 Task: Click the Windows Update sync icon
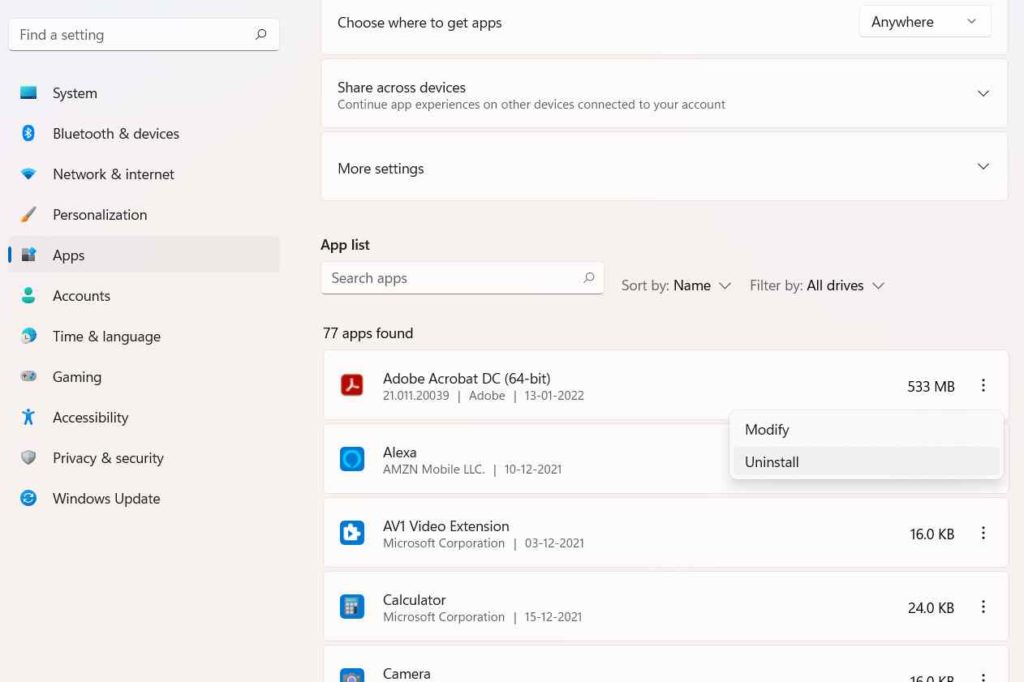coord(28,498)
